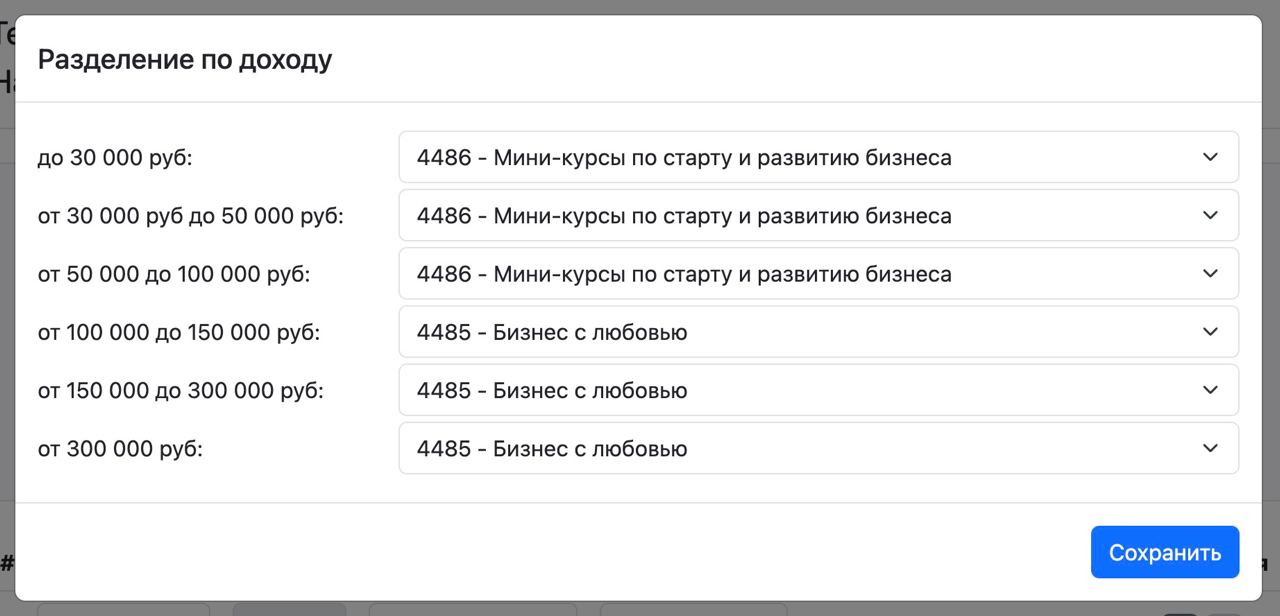Click the chevron arrow in the 'до 30 000 руб' row
The width and height of the screenshot is (1280, 616).
pyautogui.click(x=1210, y=157)
